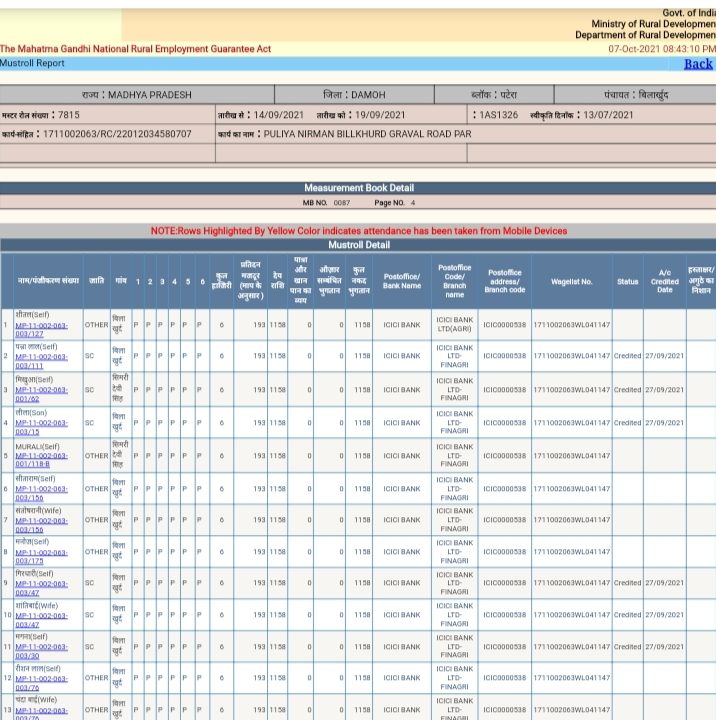Open job card MP-11-002-063-003/111 in row 2
Viewport: 716px width, 720px height.
pyautogui.click(x=41, y=361)
